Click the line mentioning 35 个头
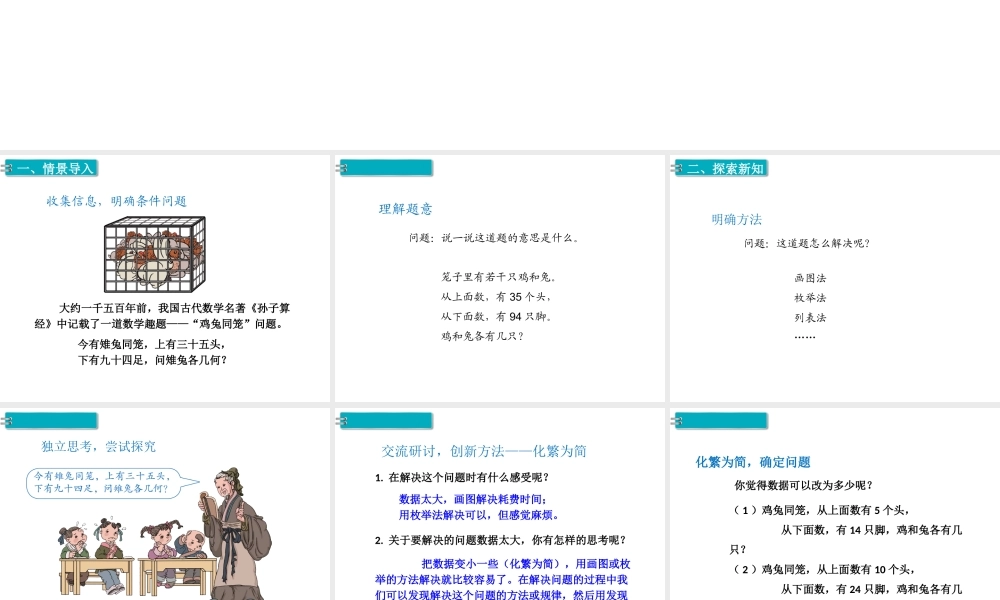Screen dimensions: 1000x600 pos(496,297)
